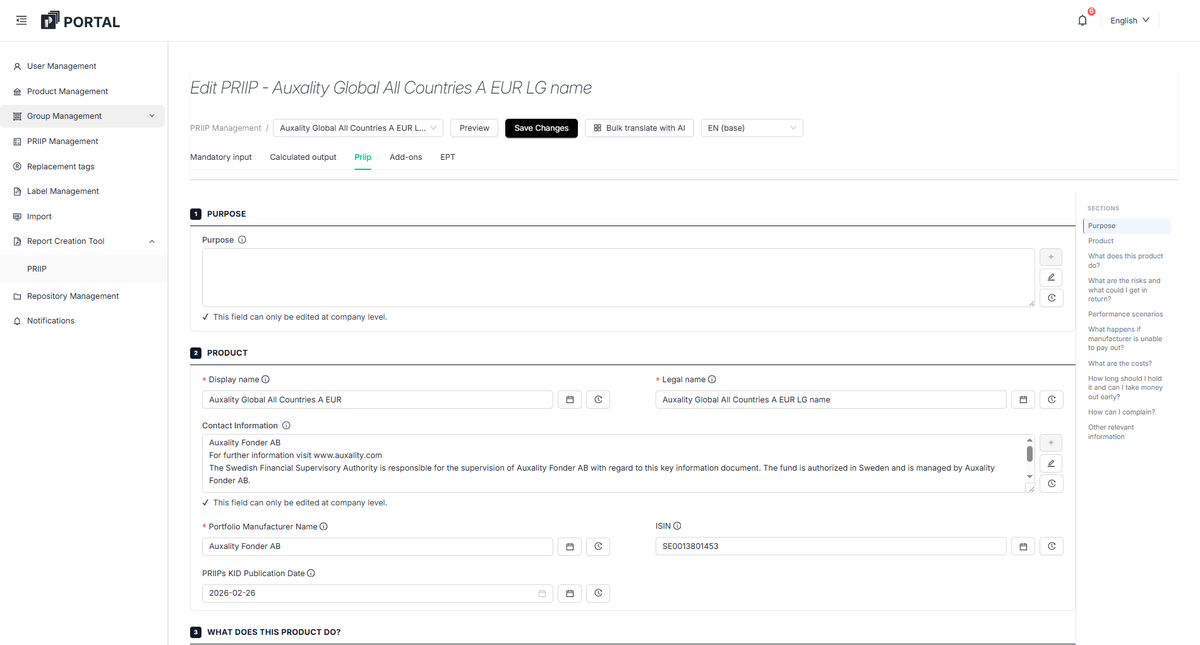1200x645 pixels.
Task: Open the Auxality Global All Countries product dropdown
Action: [x=358, y=128]
